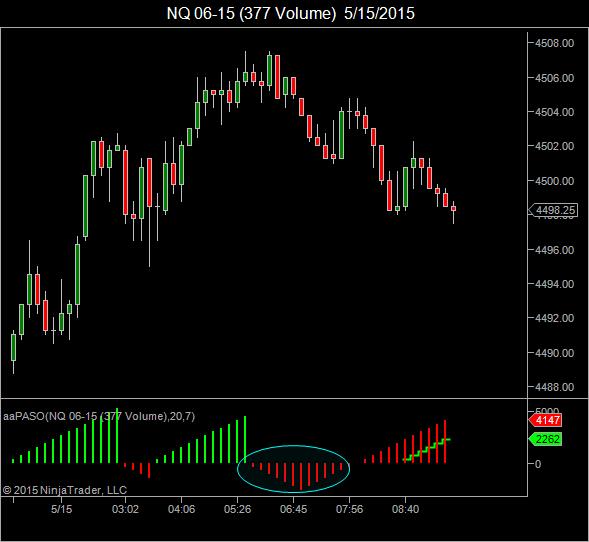Click the 07:56 time axis label
This screenshot has width=589, height=542.
349,509
